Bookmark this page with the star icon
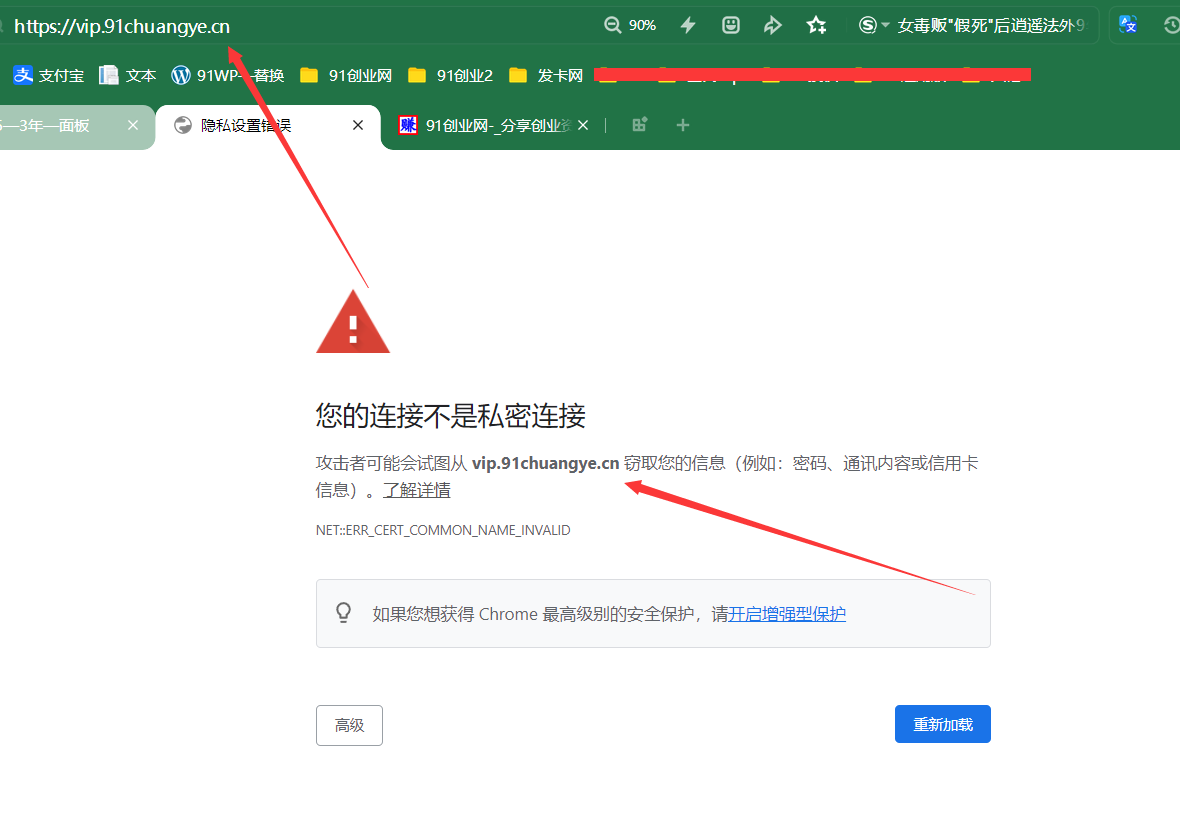The image size is (1180, 821). (817, 25)
